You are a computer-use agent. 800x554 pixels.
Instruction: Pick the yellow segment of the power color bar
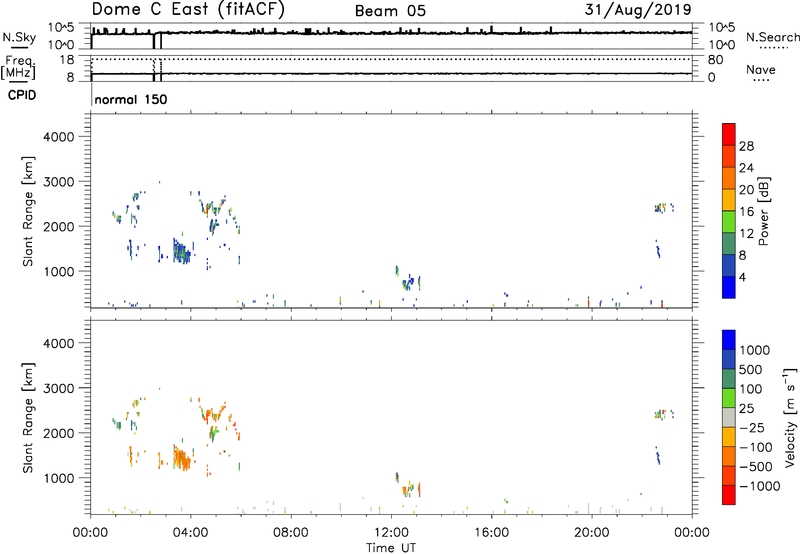click(729, 199)
